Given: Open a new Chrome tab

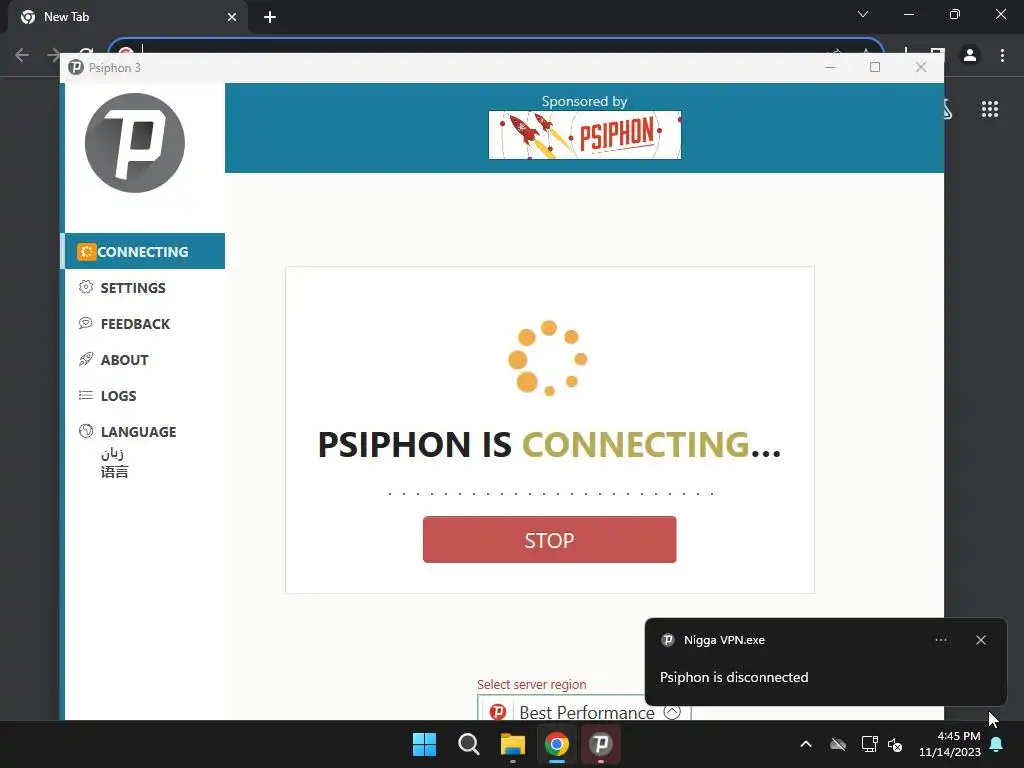Looking at the screenshot, I should click(270, 17).
